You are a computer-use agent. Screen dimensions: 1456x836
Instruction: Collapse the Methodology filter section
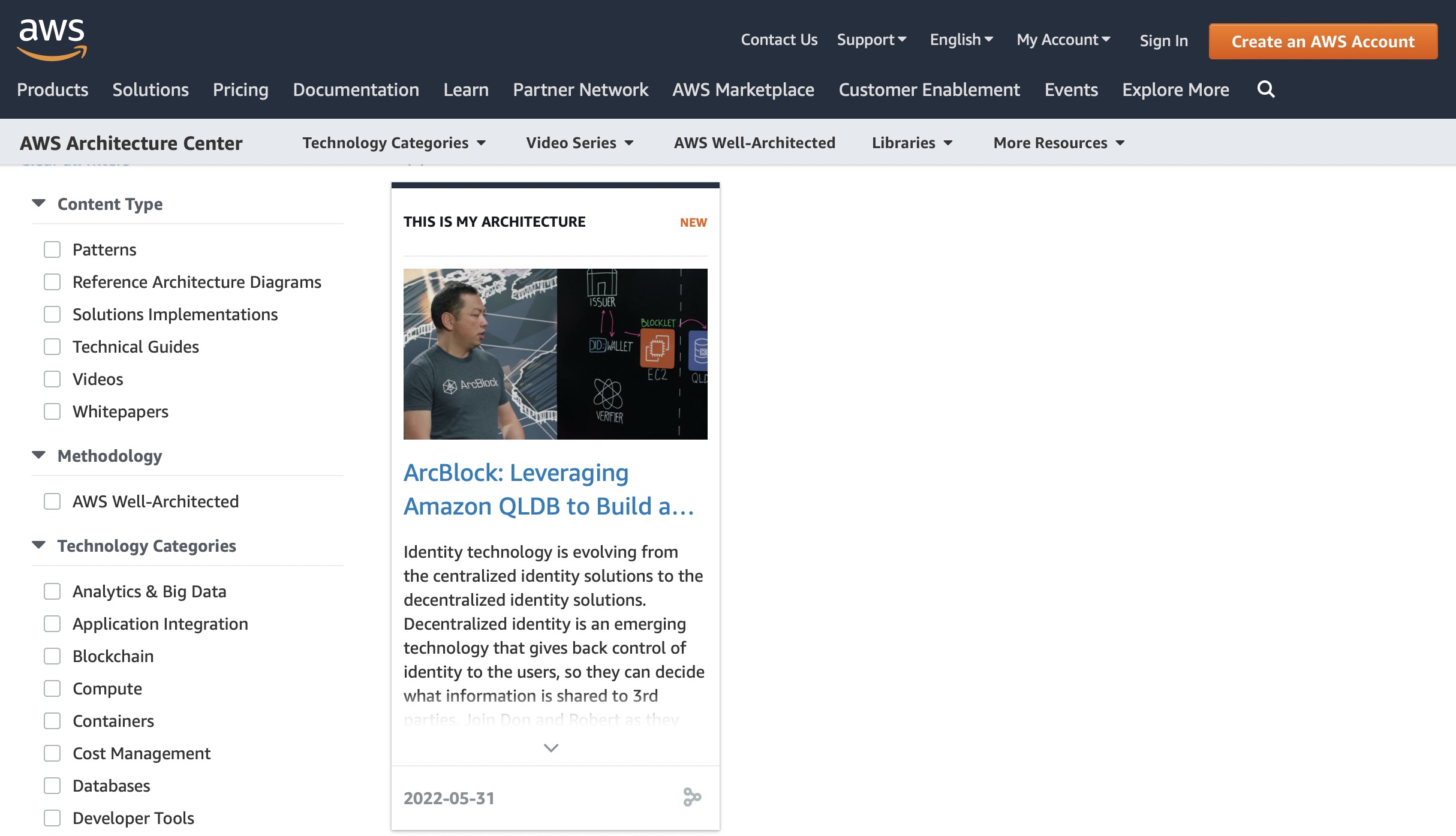(x=39, y=456)
